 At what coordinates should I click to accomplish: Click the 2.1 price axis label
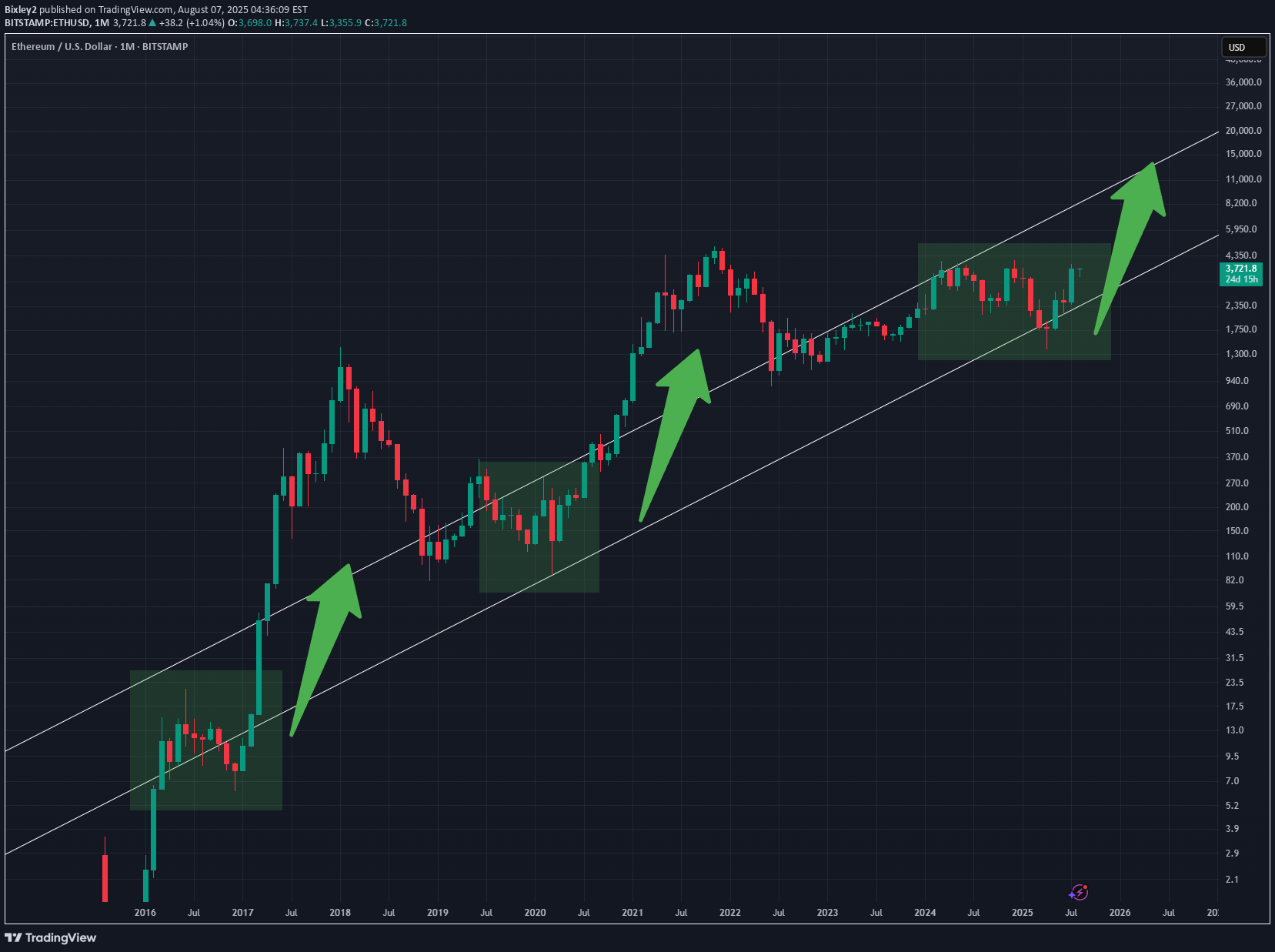pos(1233,880)
